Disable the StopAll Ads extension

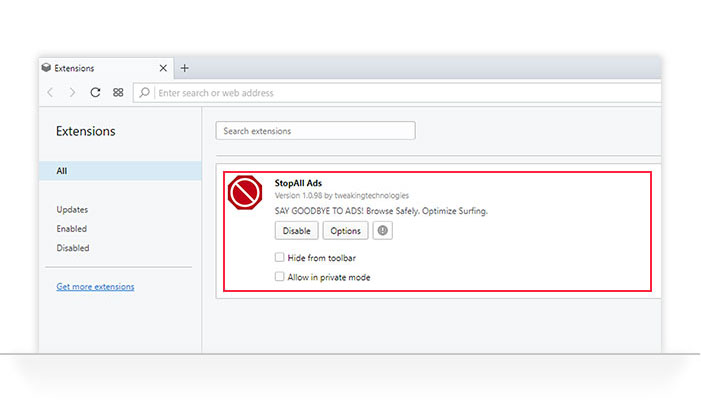pyautogui.click(x=296, y=231)
